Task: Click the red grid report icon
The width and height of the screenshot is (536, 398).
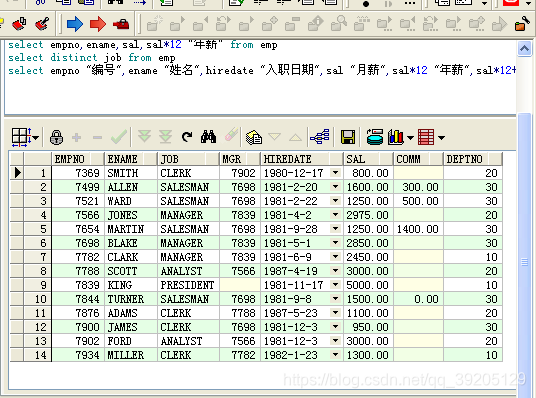Action: pos(426,137)
